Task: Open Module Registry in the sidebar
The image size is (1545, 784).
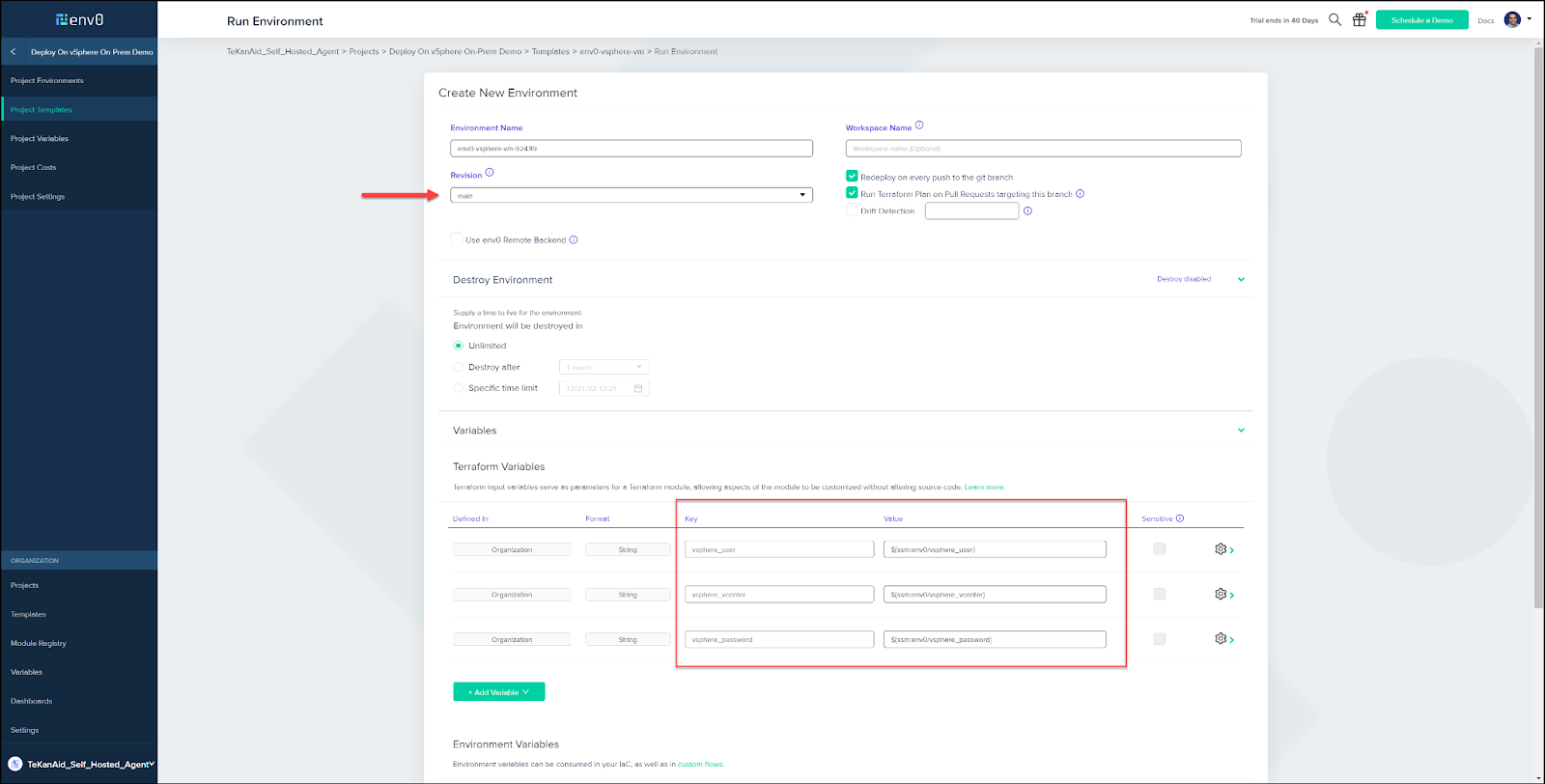Action: 39,643
